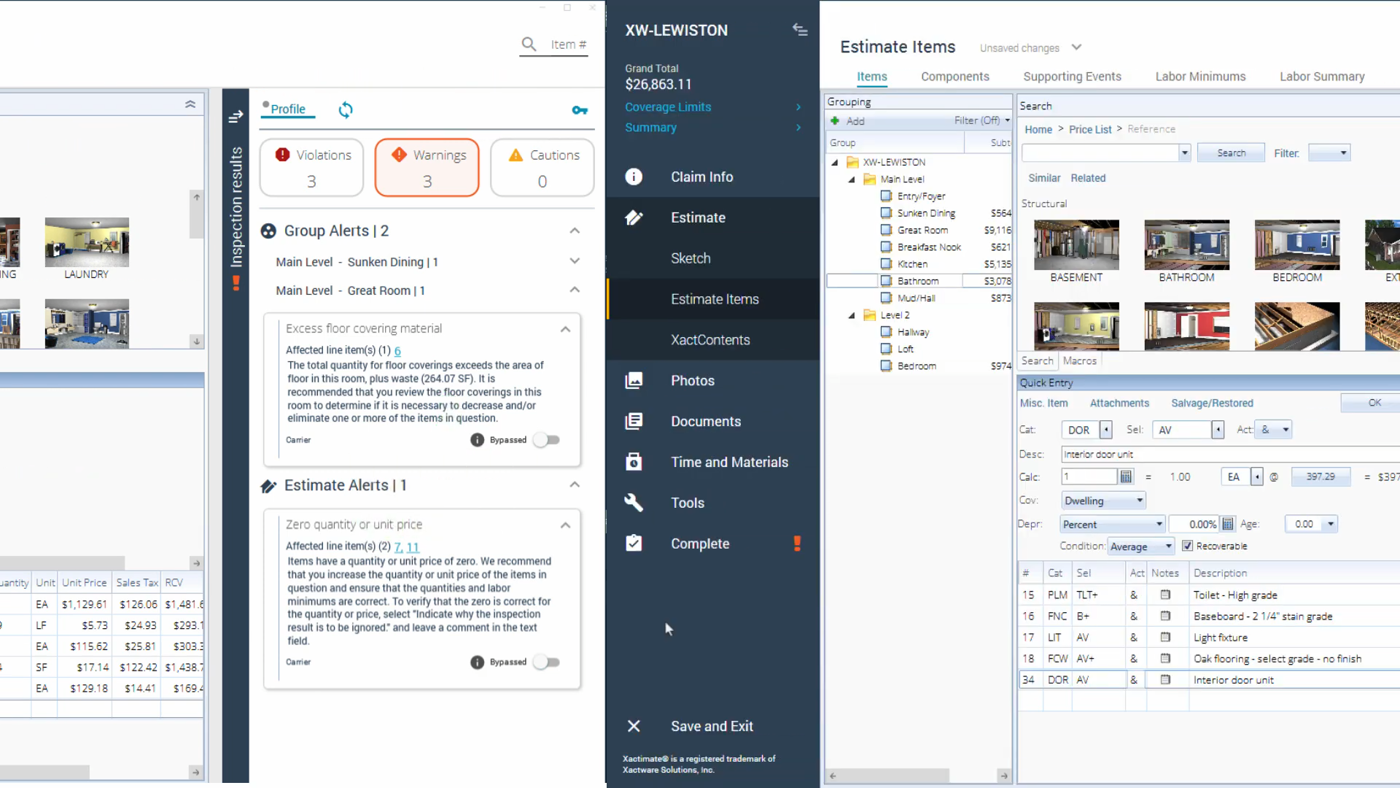
Task: Switch to the Supporting Events tab
Action: click(x=1072, y=76)
